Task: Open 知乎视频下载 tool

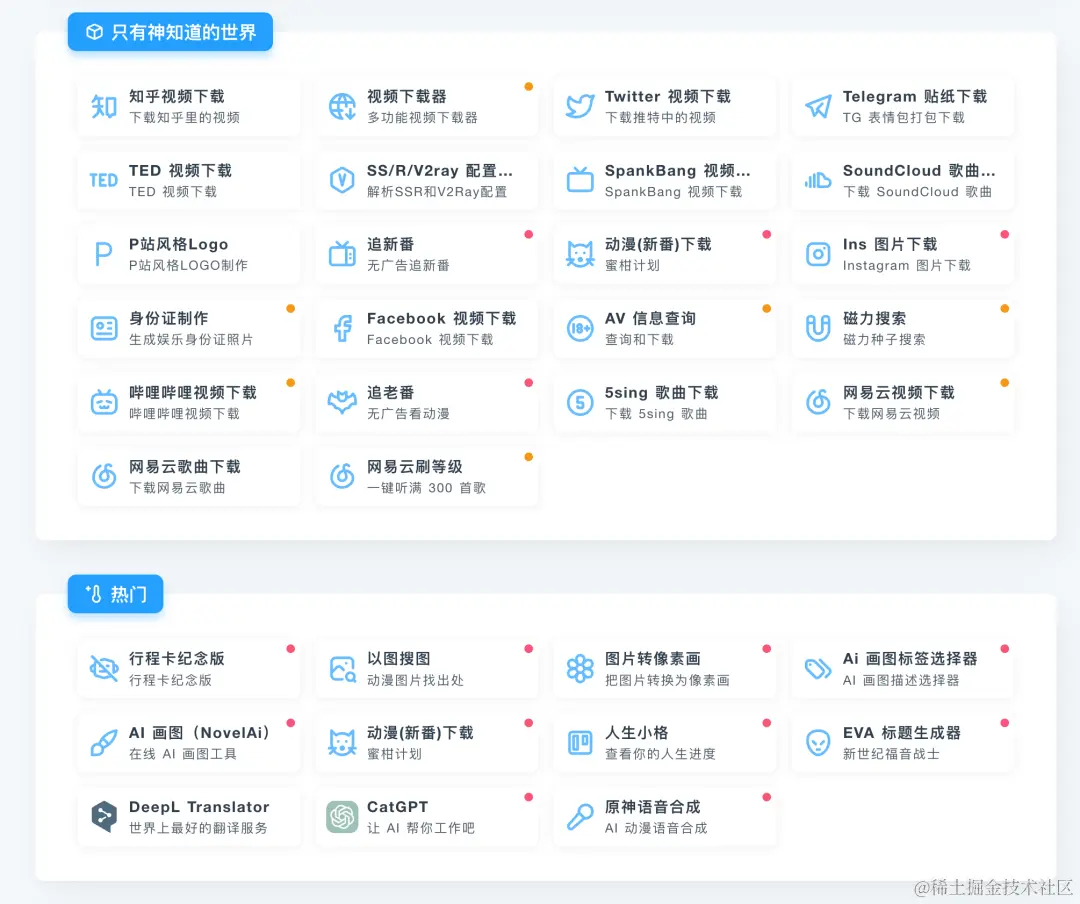Action: tap(189, 107)
